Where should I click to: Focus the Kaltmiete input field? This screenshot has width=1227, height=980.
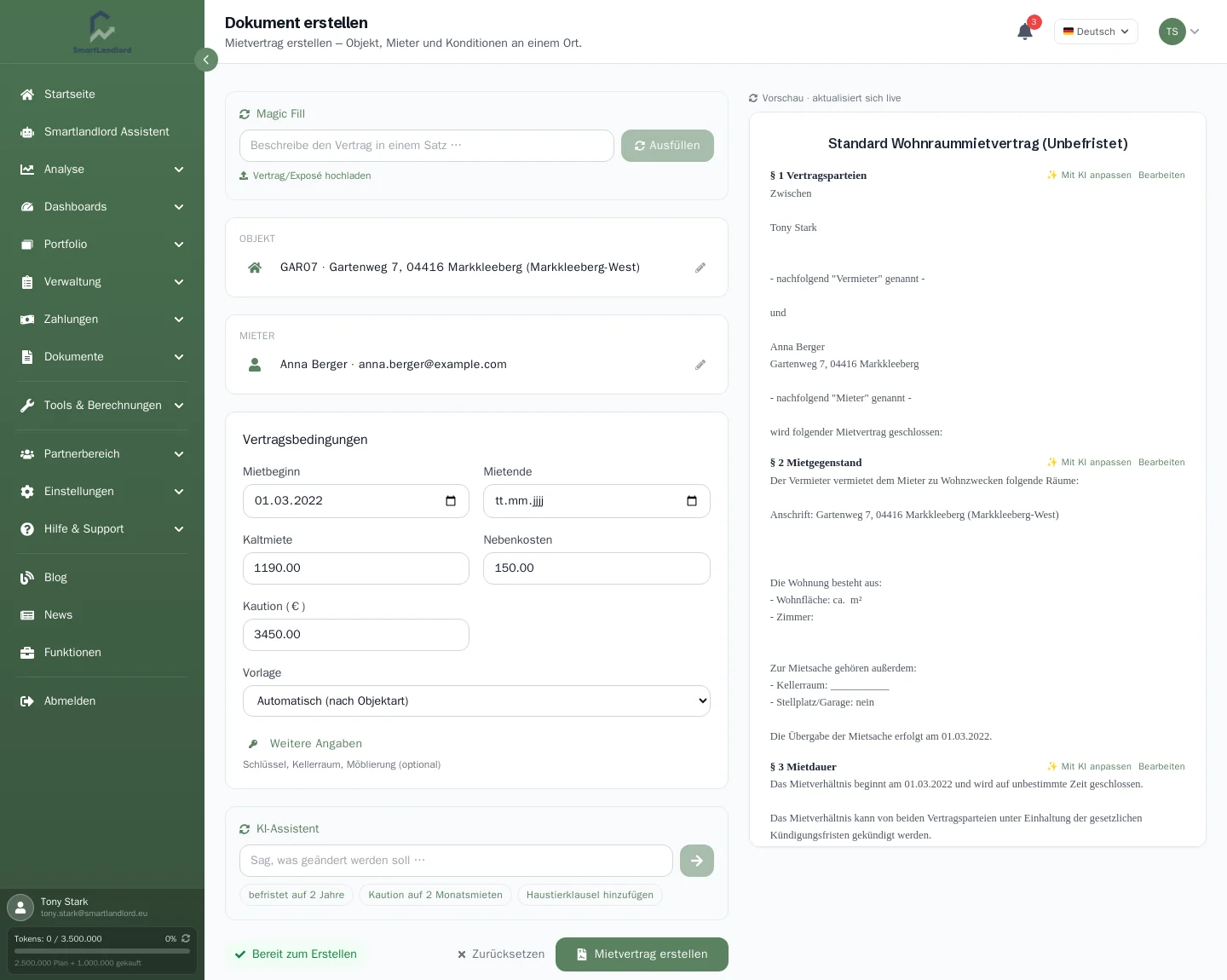point(356,568)
